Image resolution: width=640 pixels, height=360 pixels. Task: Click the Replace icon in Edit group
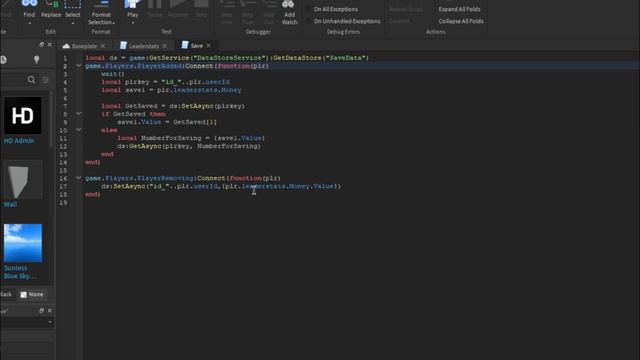click(51, 4)
